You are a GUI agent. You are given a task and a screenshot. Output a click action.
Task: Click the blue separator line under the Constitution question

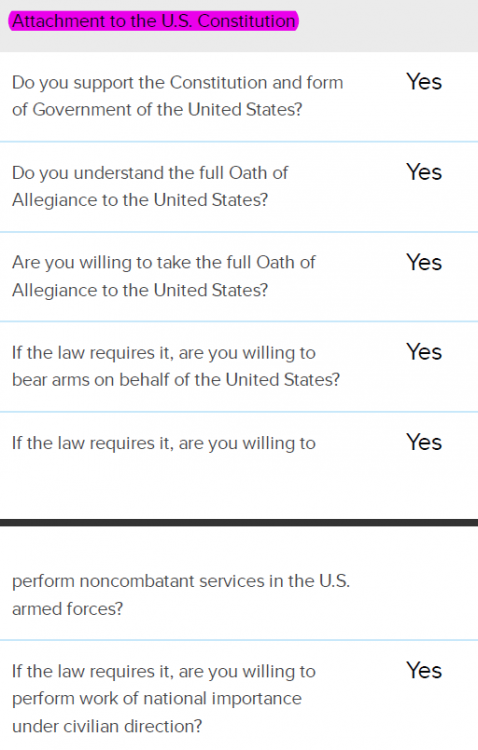(x=239, y=142)
